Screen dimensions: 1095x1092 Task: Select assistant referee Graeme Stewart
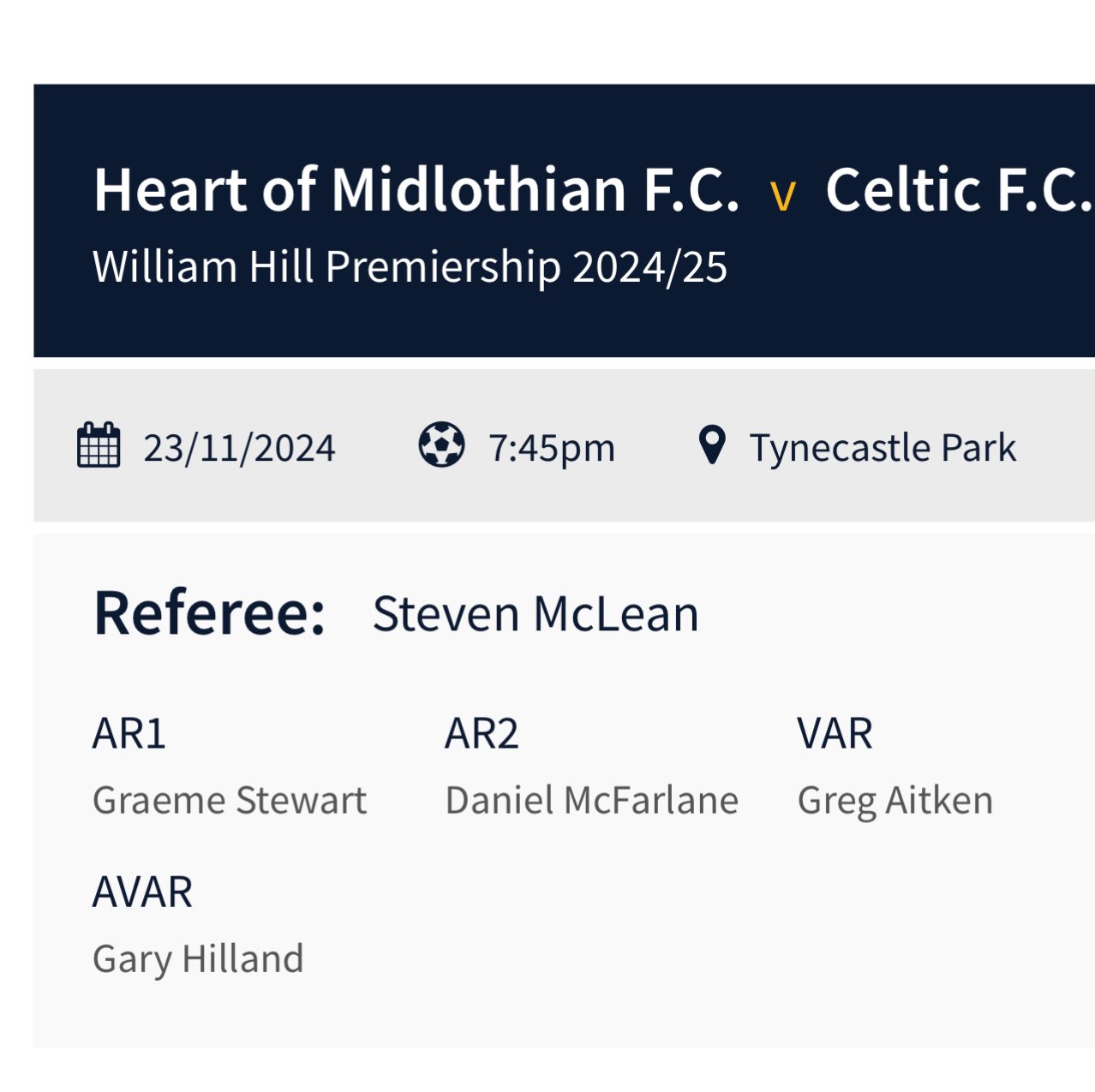[229, 800]
